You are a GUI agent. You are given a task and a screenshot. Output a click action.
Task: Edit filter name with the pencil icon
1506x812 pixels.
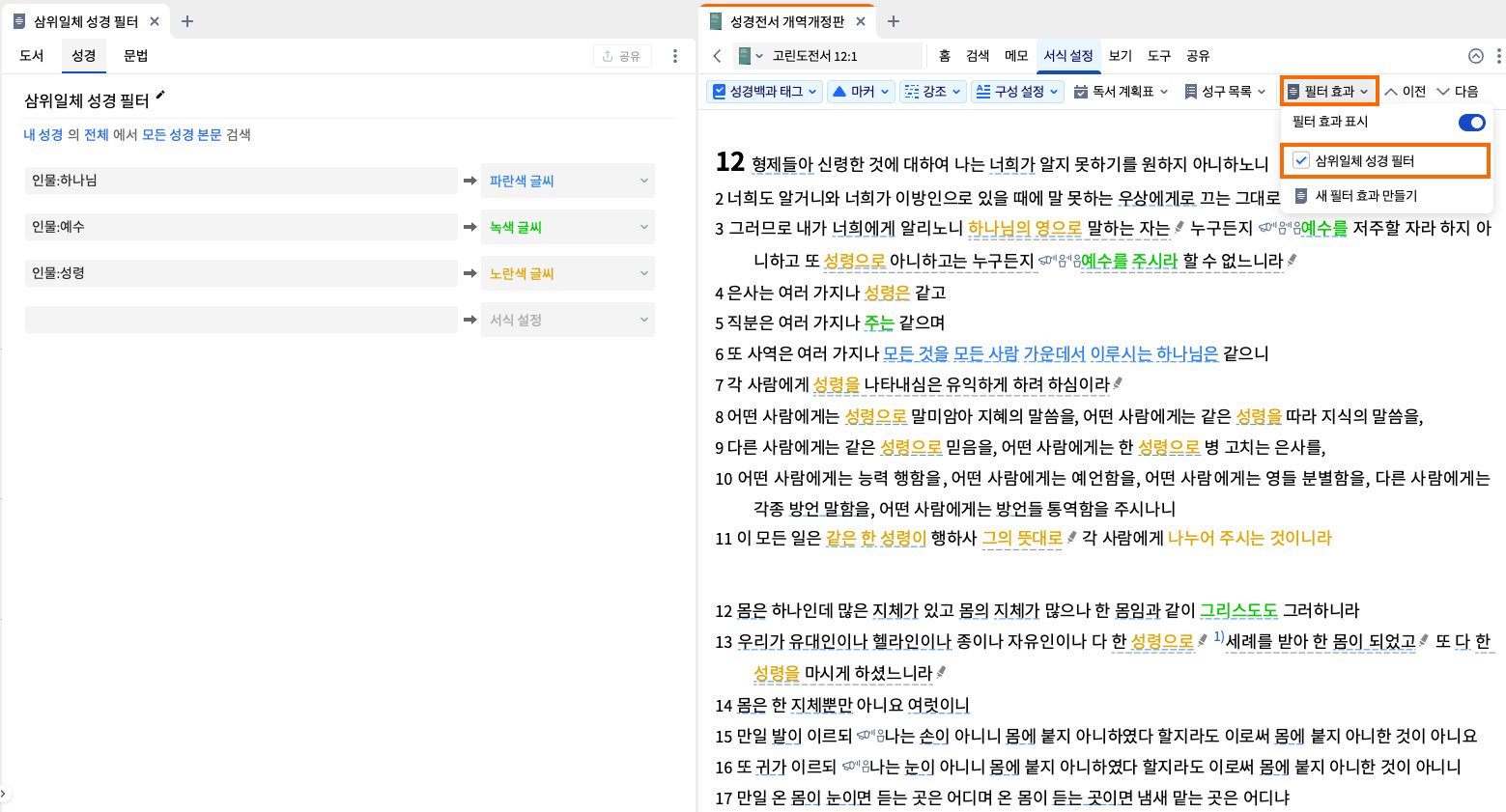[x=160, y=96]
